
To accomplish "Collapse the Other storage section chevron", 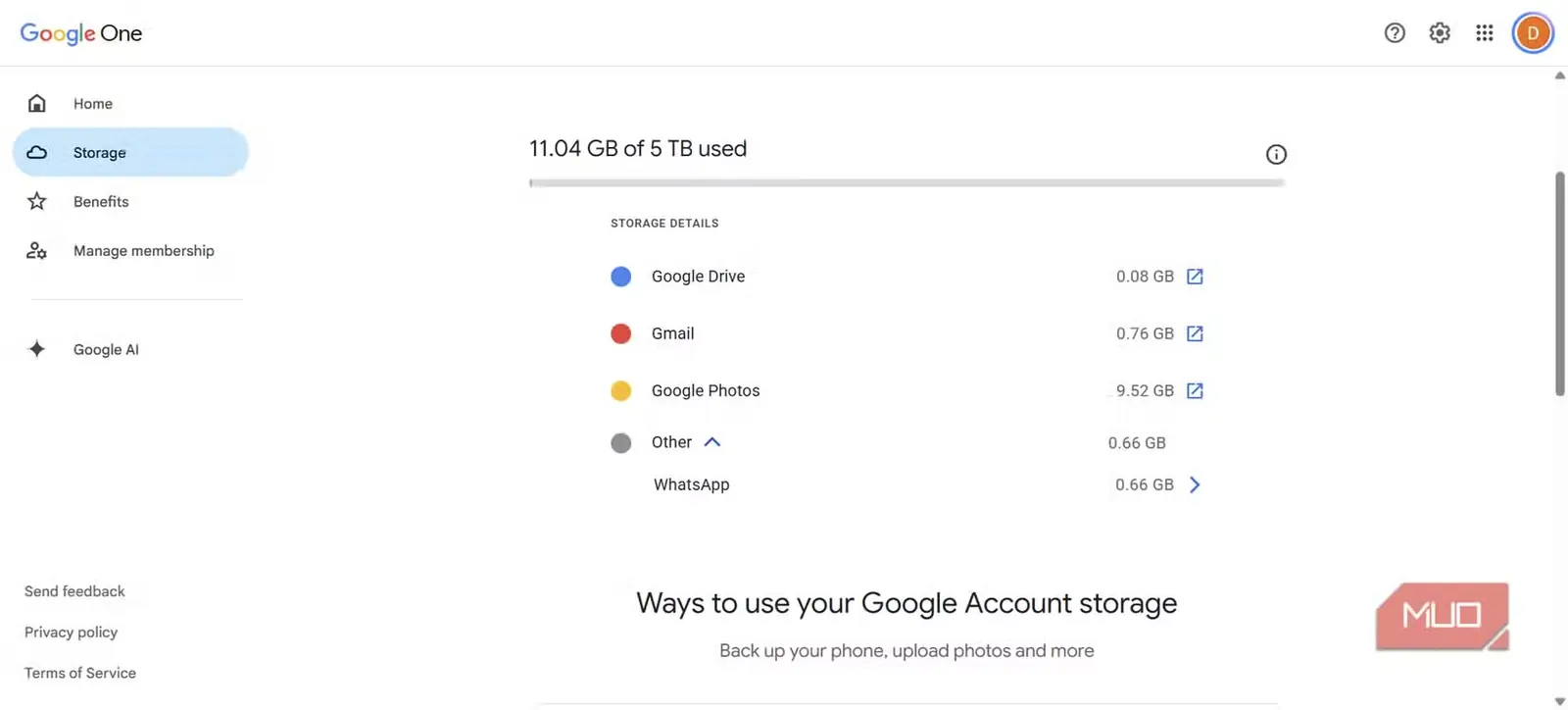I will click(x=712, y=442).
